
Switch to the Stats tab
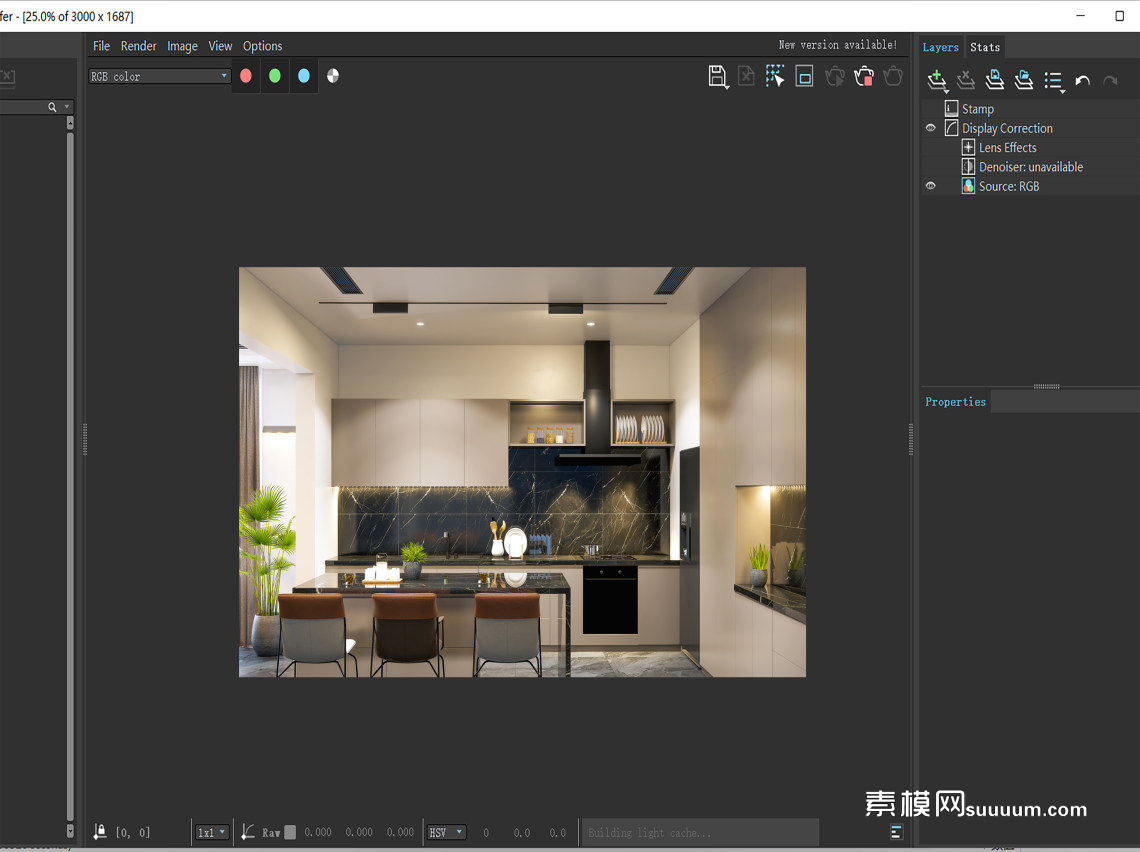[x=985, y=47]
